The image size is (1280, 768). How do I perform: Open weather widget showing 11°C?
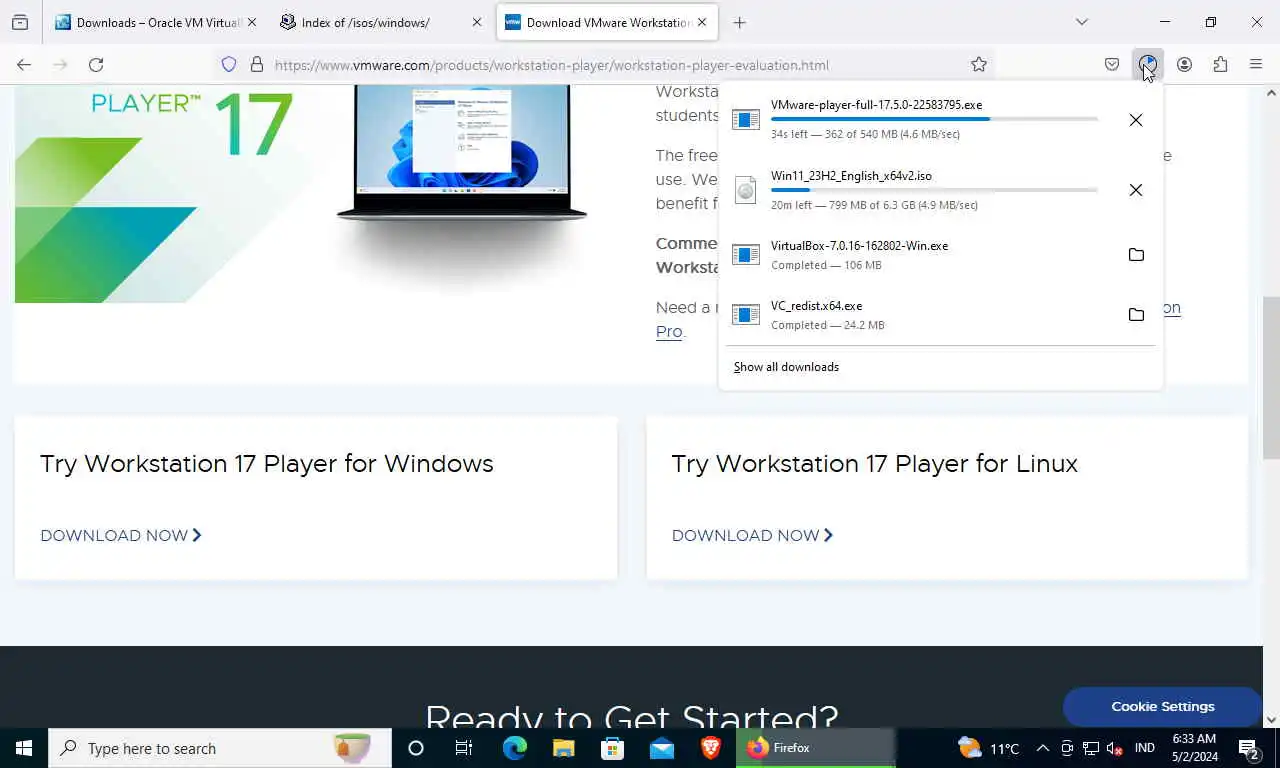pyautogui.click(x=989, y=748)
